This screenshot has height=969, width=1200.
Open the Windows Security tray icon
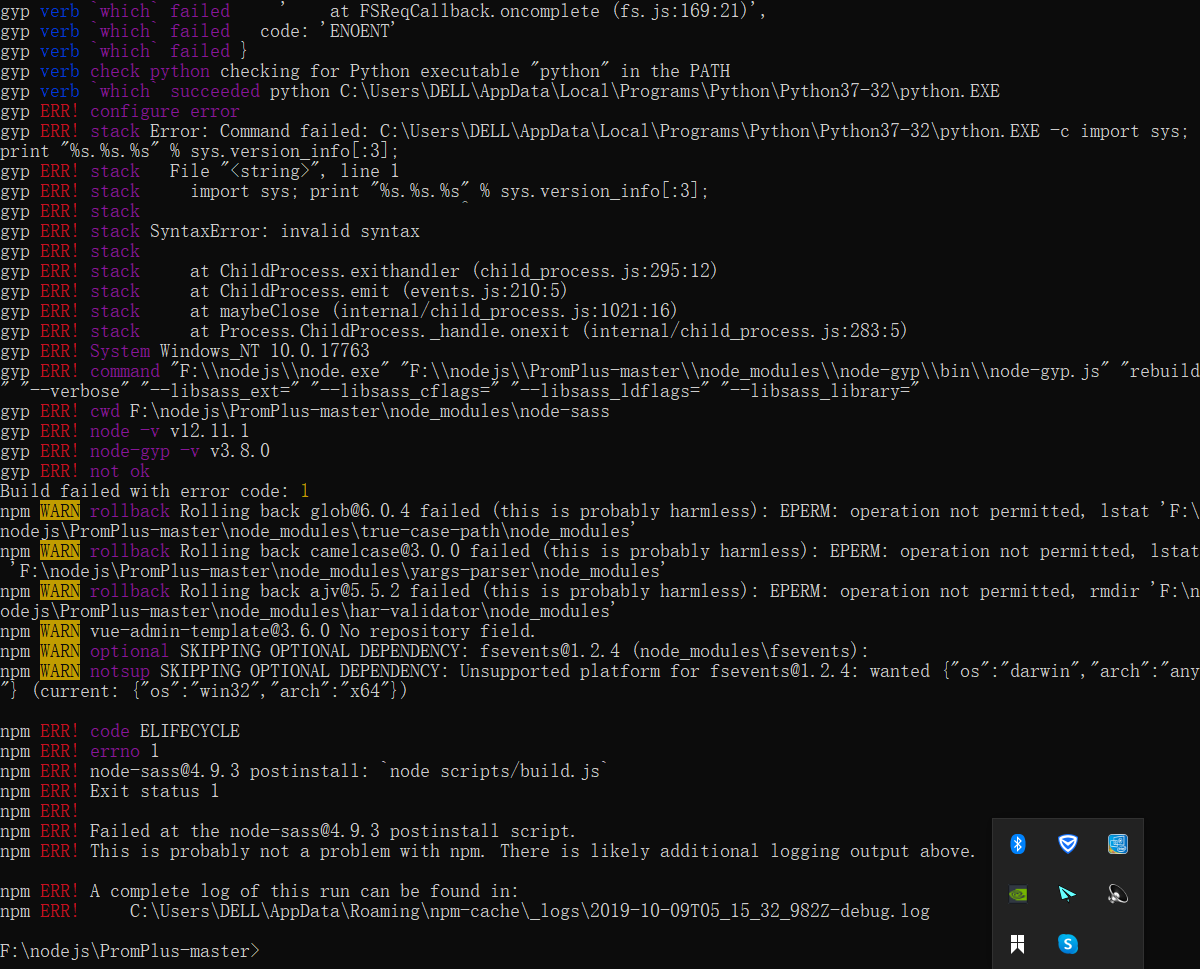click(1018, 944)
